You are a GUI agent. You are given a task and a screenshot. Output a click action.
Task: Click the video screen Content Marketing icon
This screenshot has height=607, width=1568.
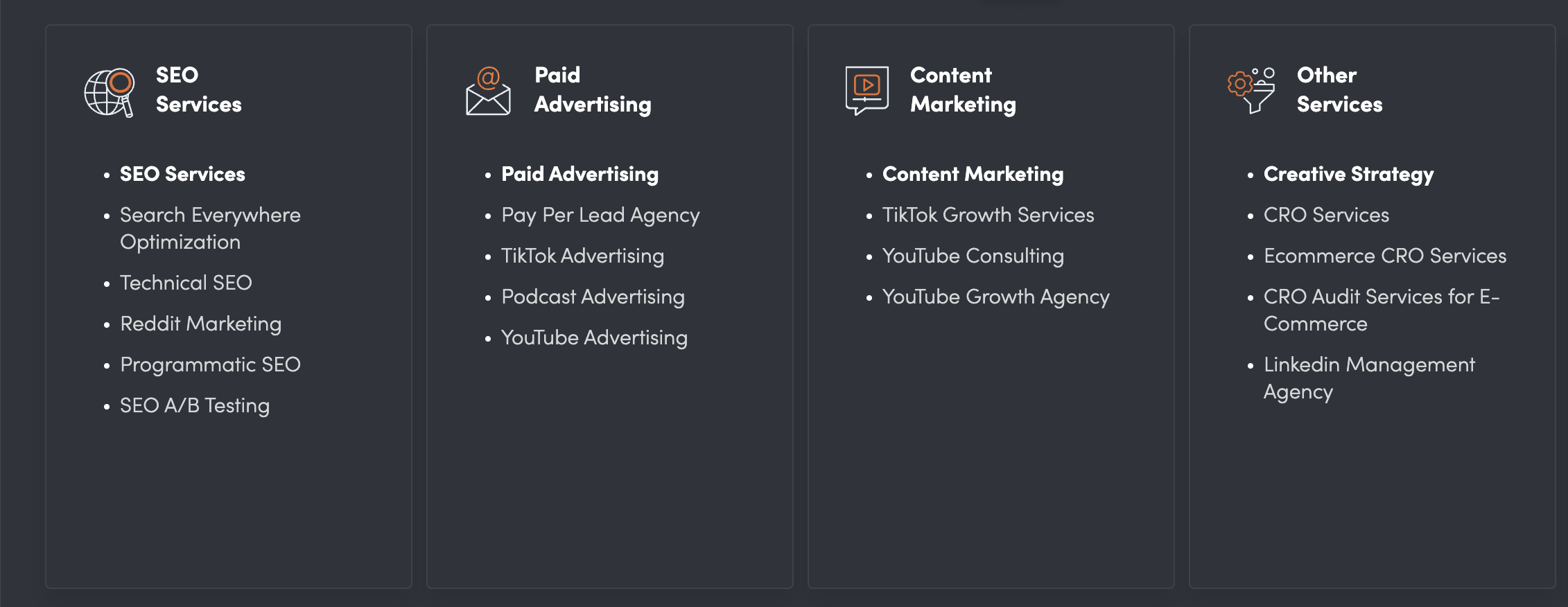tap(866, 90)
